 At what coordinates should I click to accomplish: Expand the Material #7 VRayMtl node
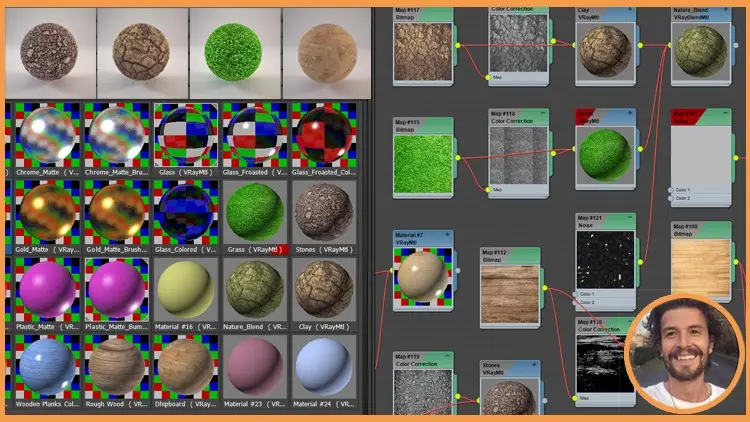[x=447, y=235]
